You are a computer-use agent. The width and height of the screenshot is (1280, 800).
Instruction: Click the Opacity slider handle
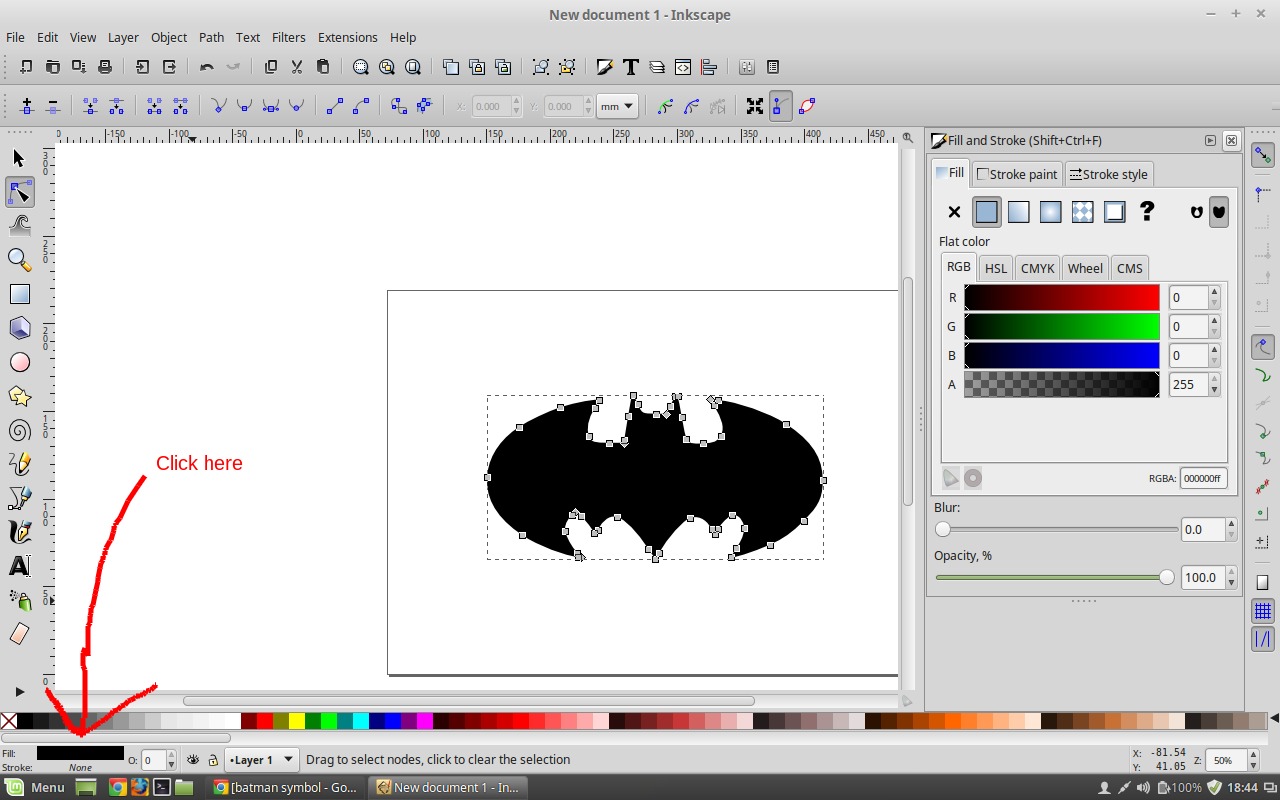click(1166, 577)
